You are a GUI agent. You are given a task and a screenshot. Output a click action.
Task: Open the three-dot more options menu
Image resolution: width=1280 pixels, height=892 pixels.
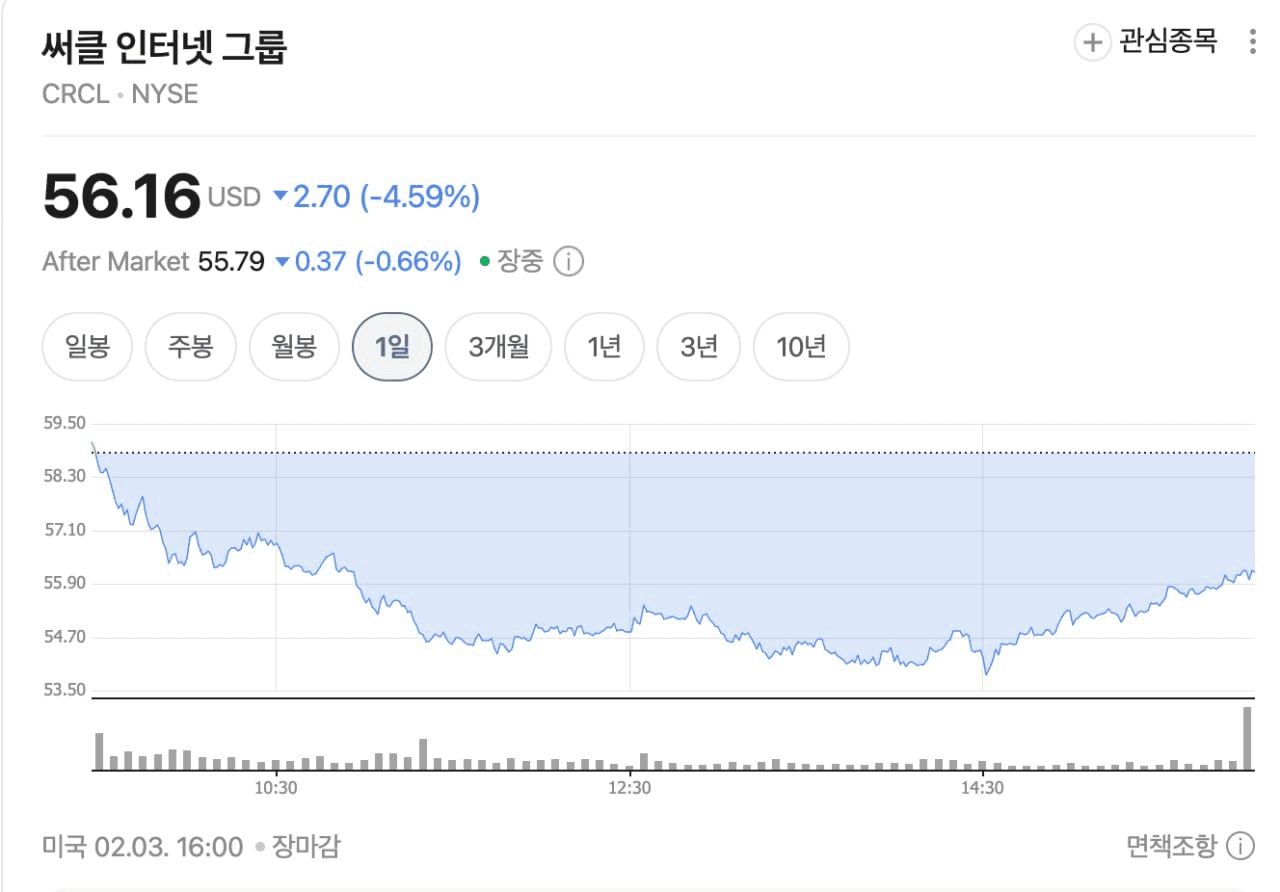coord(1252,43)
